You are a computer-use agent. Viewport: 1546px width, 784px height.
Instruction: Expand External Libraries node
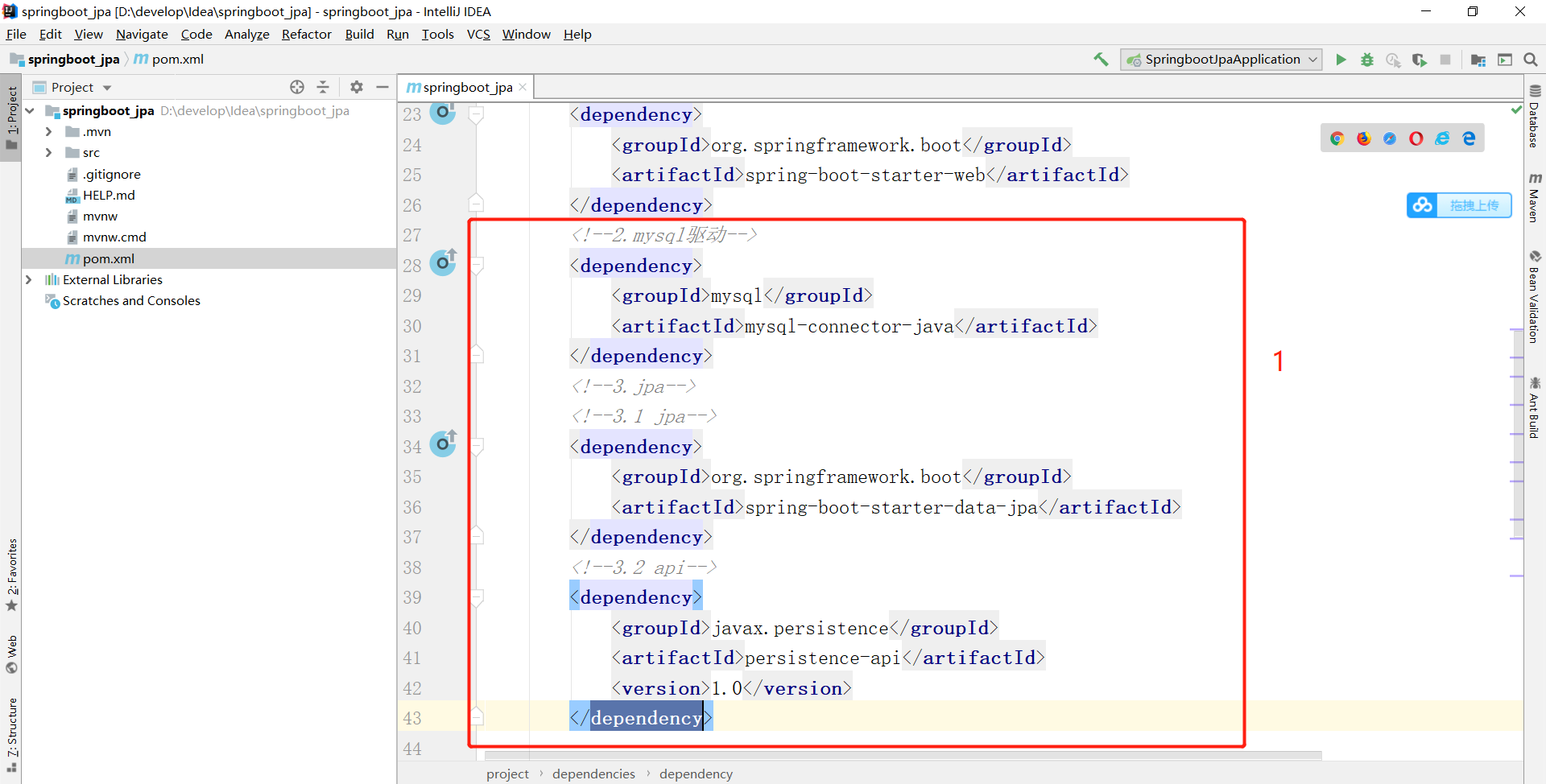[x=29, y=279]
